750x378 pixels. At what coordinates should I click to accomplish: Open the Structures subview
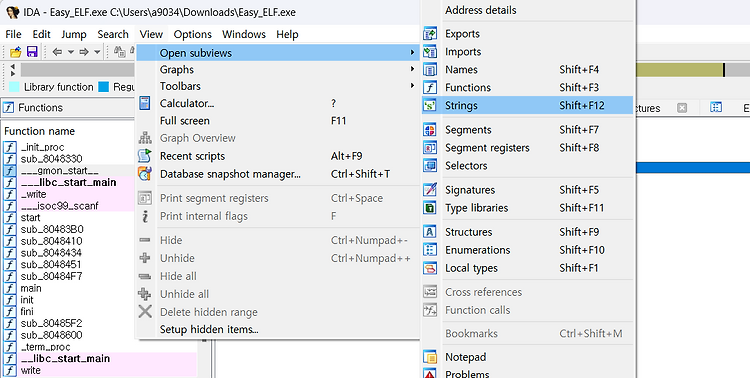pos(527,232)
